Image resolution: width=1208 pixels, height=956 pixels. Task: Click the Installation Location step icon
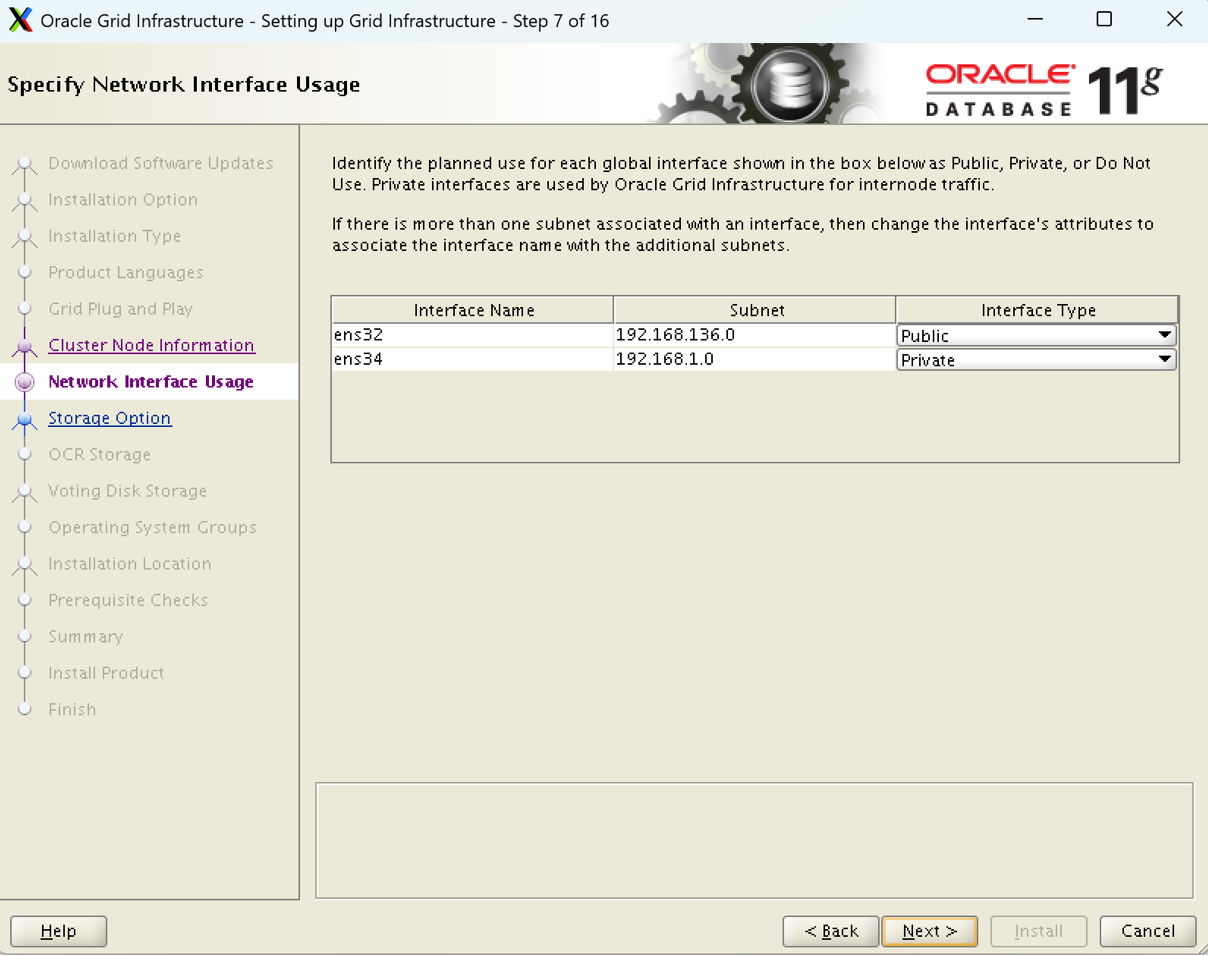(x=25, y=566)
